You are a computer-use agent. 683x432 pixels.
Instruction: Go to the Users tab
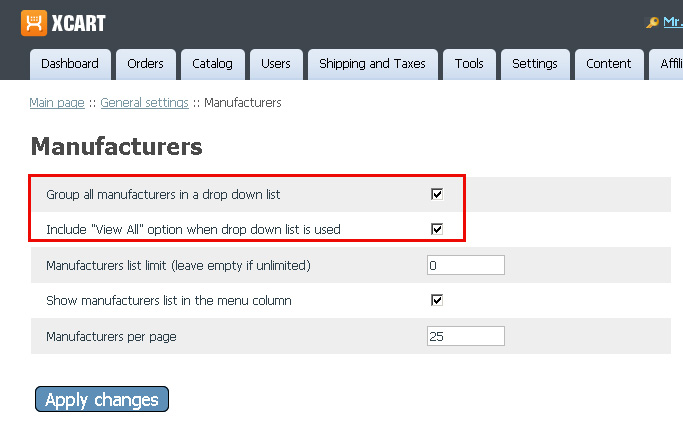point(275,64)
